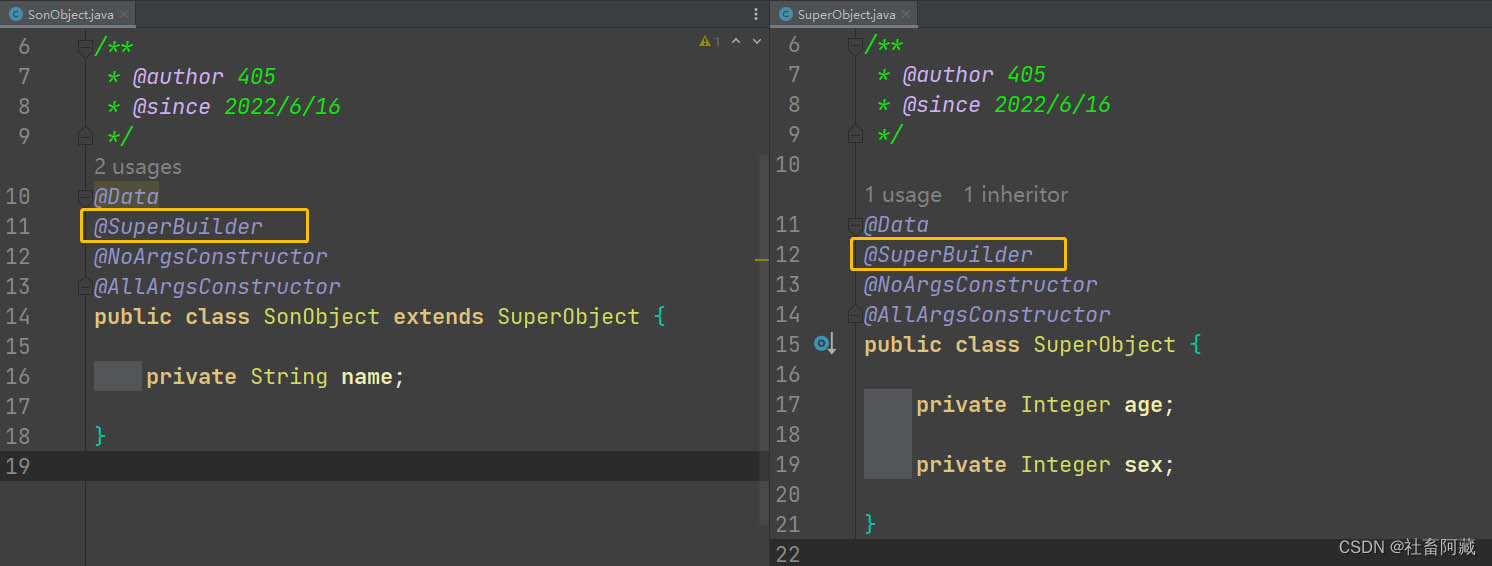Image resolution: width=1492 pixels, height=566 pixels.
Task: Click the "2 usages" hint
Action: [x=138, y=167]
